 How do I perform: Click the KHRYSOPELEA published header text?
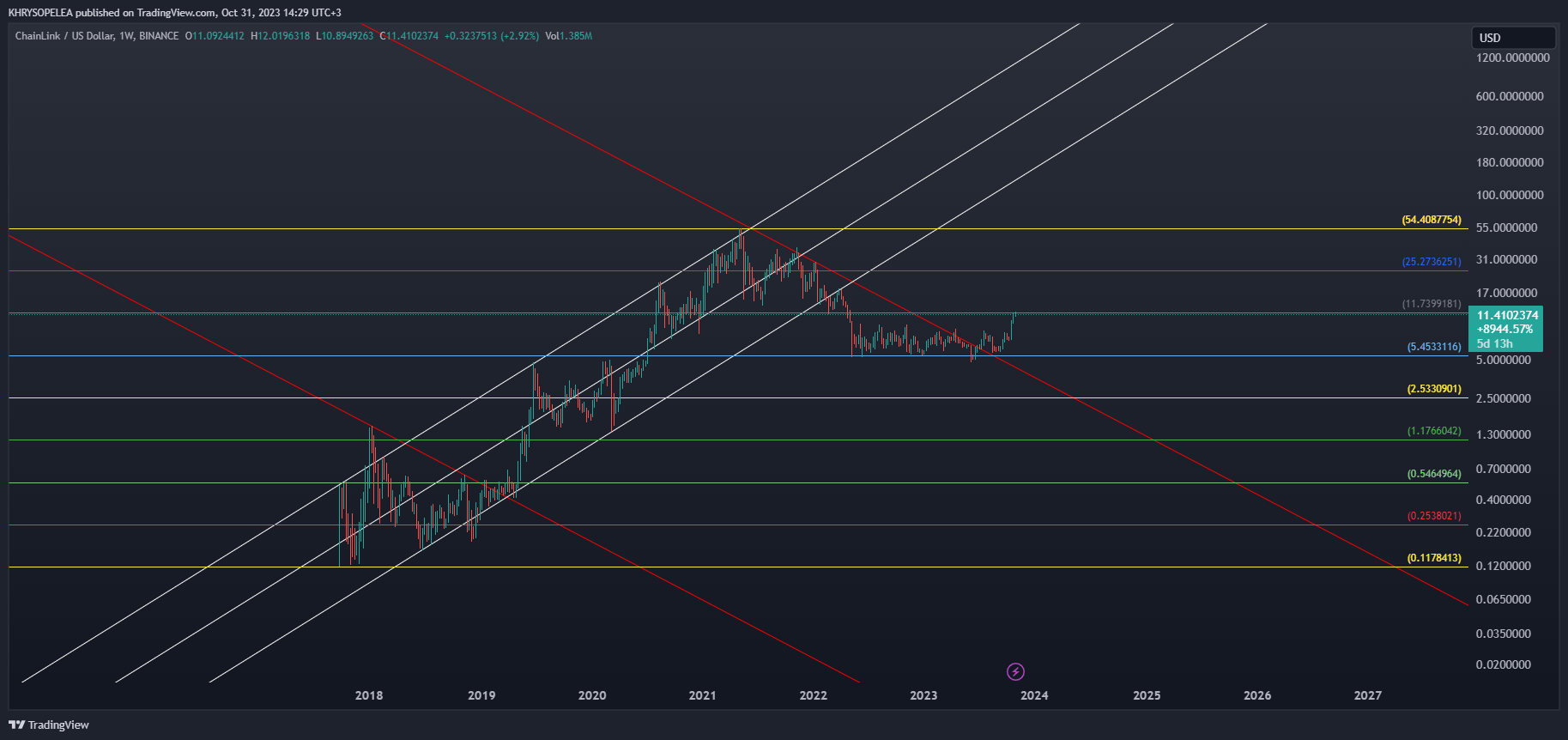pos(174,13)
